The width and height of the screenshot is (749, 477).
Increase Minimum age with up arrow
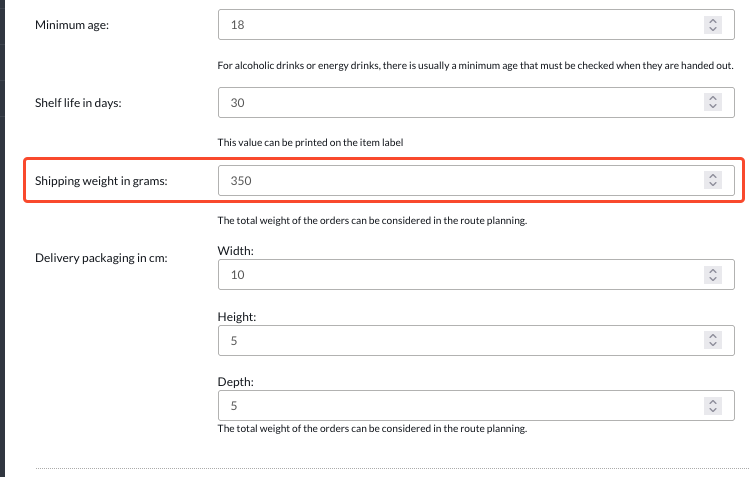click(713, 21)
